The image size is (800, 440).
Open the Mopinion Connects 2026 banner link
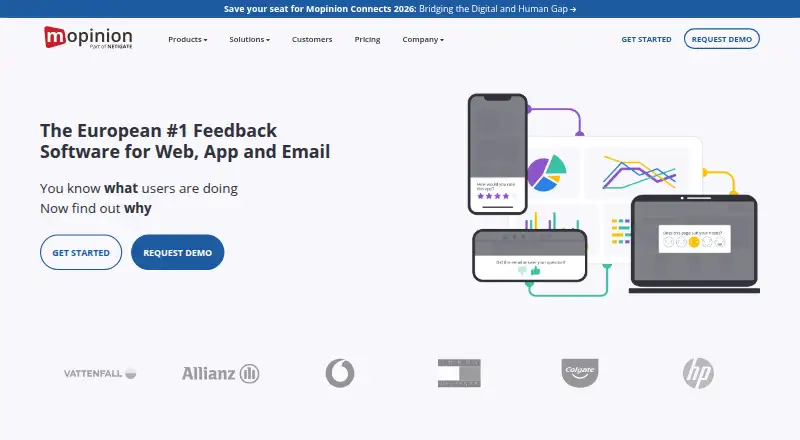(x=400, y=9)
